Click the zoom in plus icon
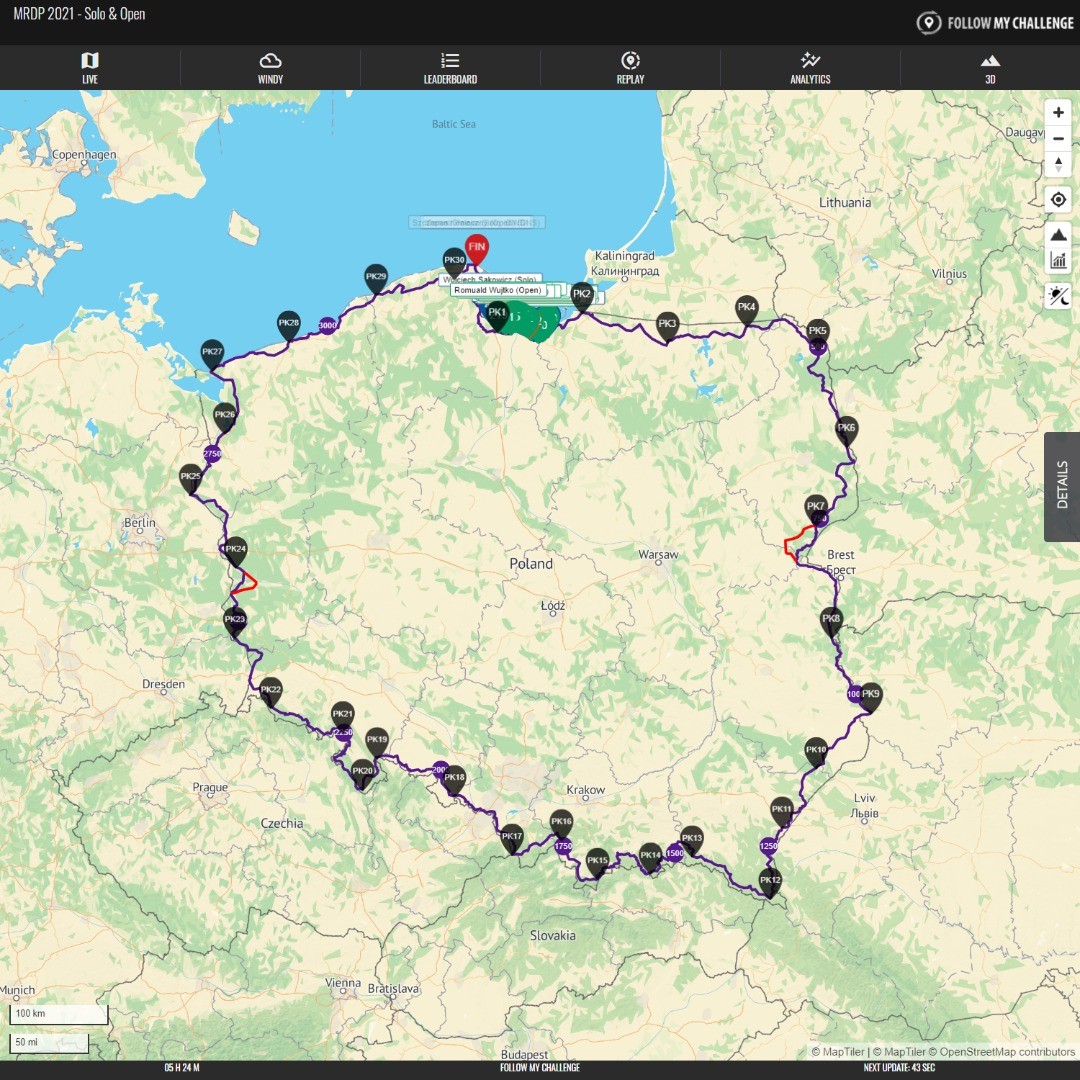The width and height of the screenshot is (1080, 1080). (x=1058, y=112)
